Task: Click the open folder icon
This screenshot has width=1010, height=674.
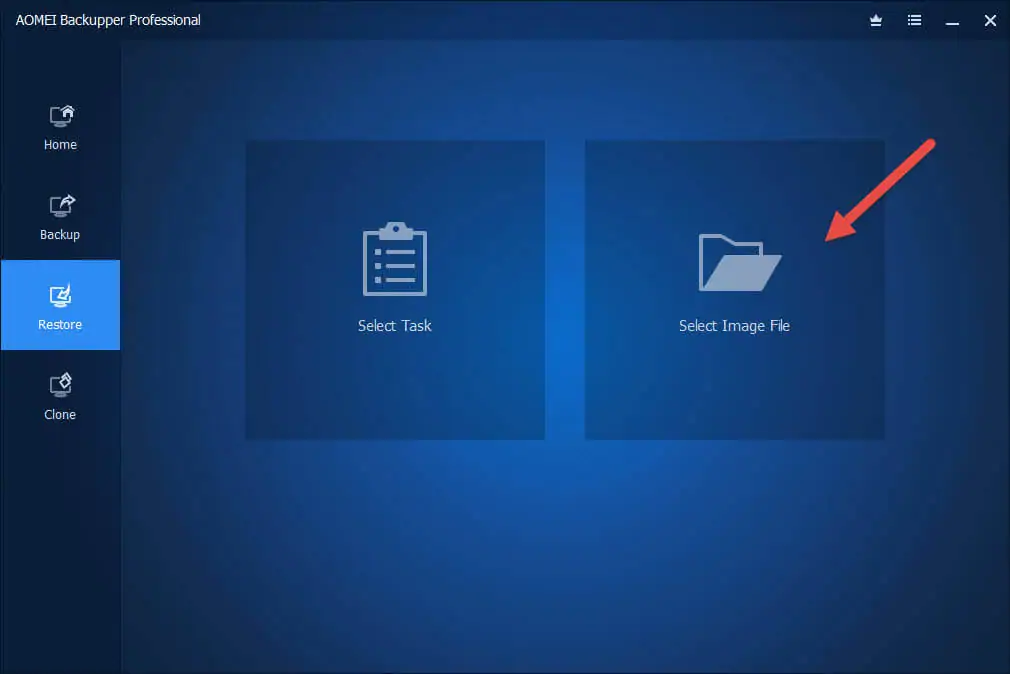Action: point(740,262)
